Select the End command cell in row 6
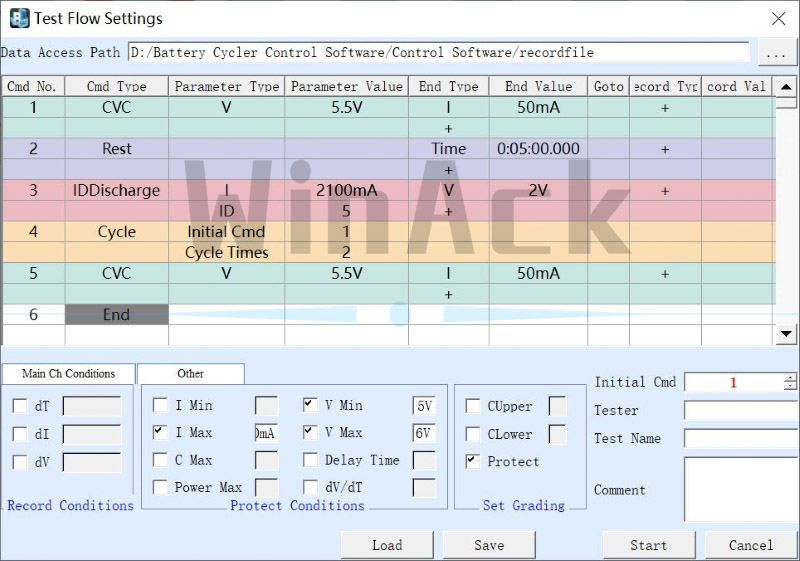 tap(116, 314)
